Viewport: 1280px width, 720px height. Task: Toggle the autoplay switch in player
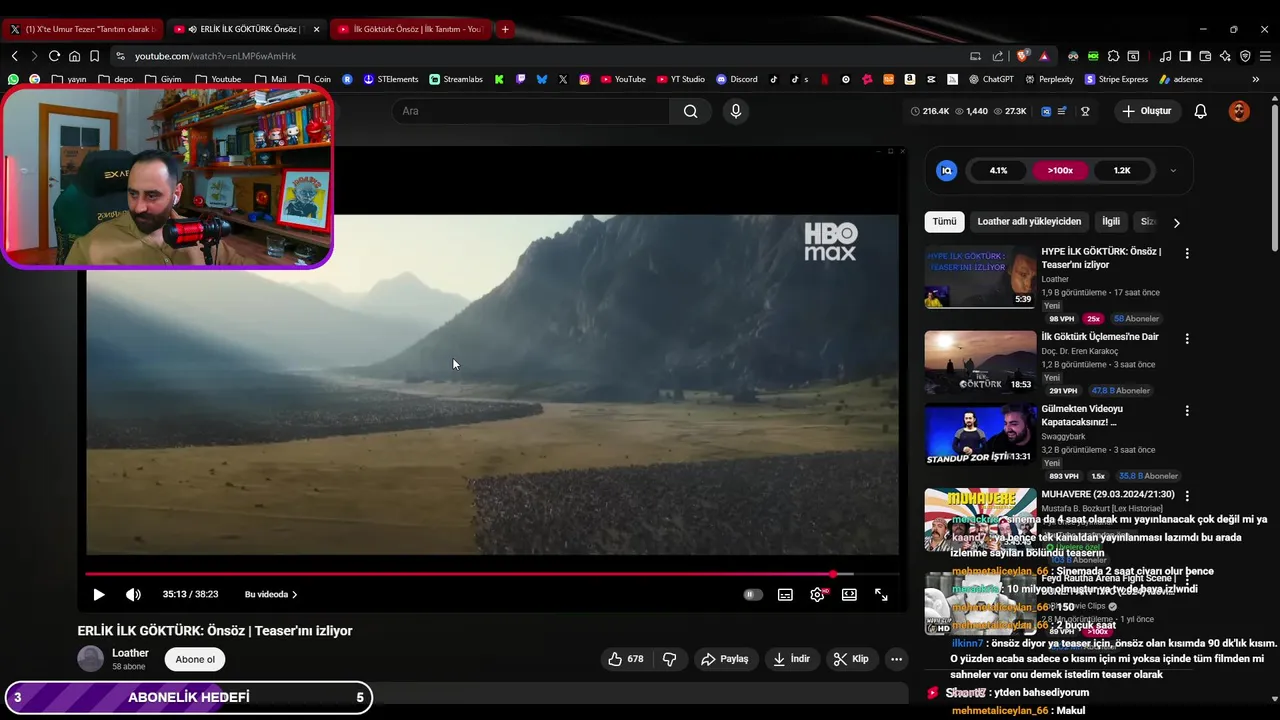(753, 594)
